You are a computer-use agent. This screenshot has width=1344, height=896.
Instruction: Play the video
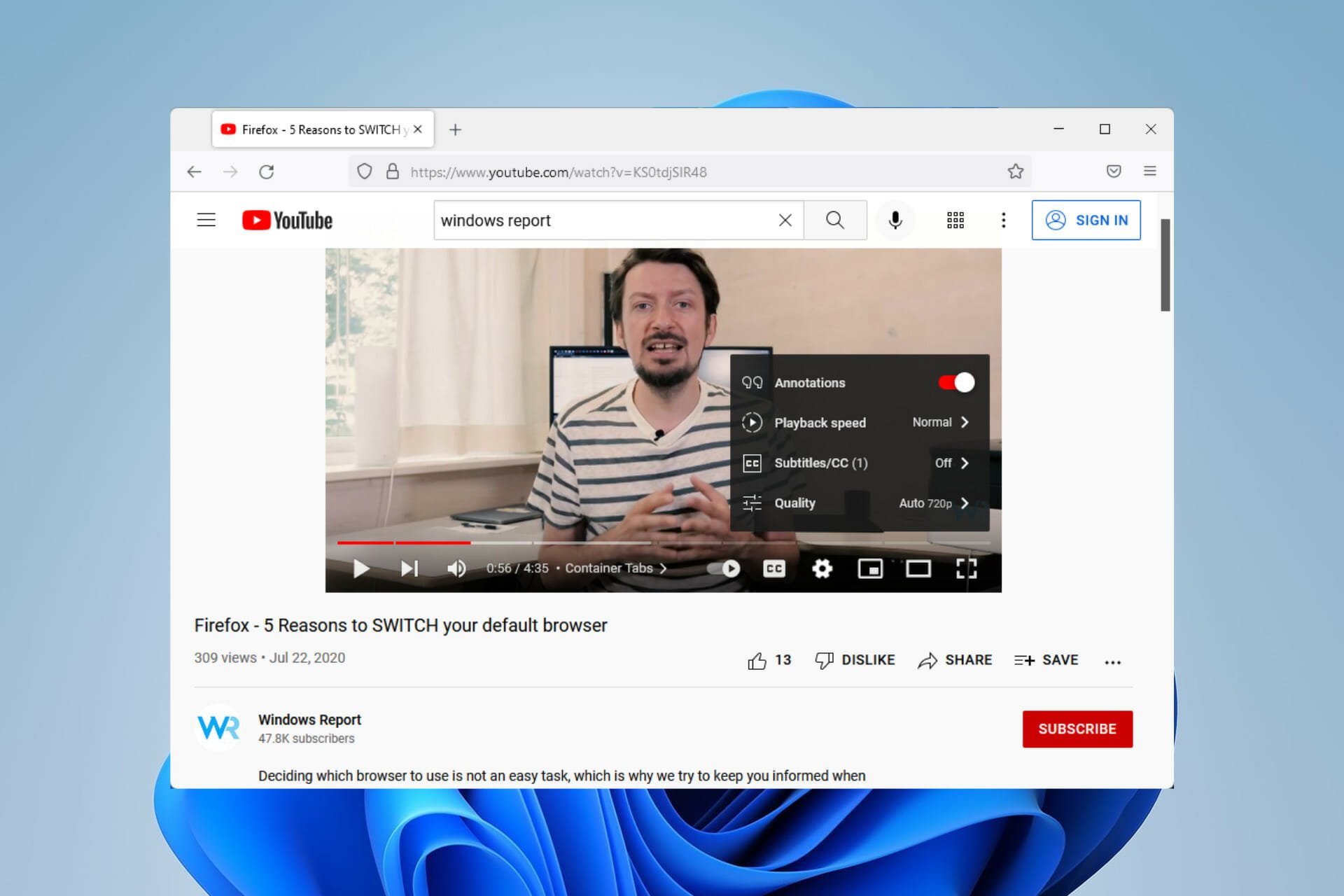(361, 568)
